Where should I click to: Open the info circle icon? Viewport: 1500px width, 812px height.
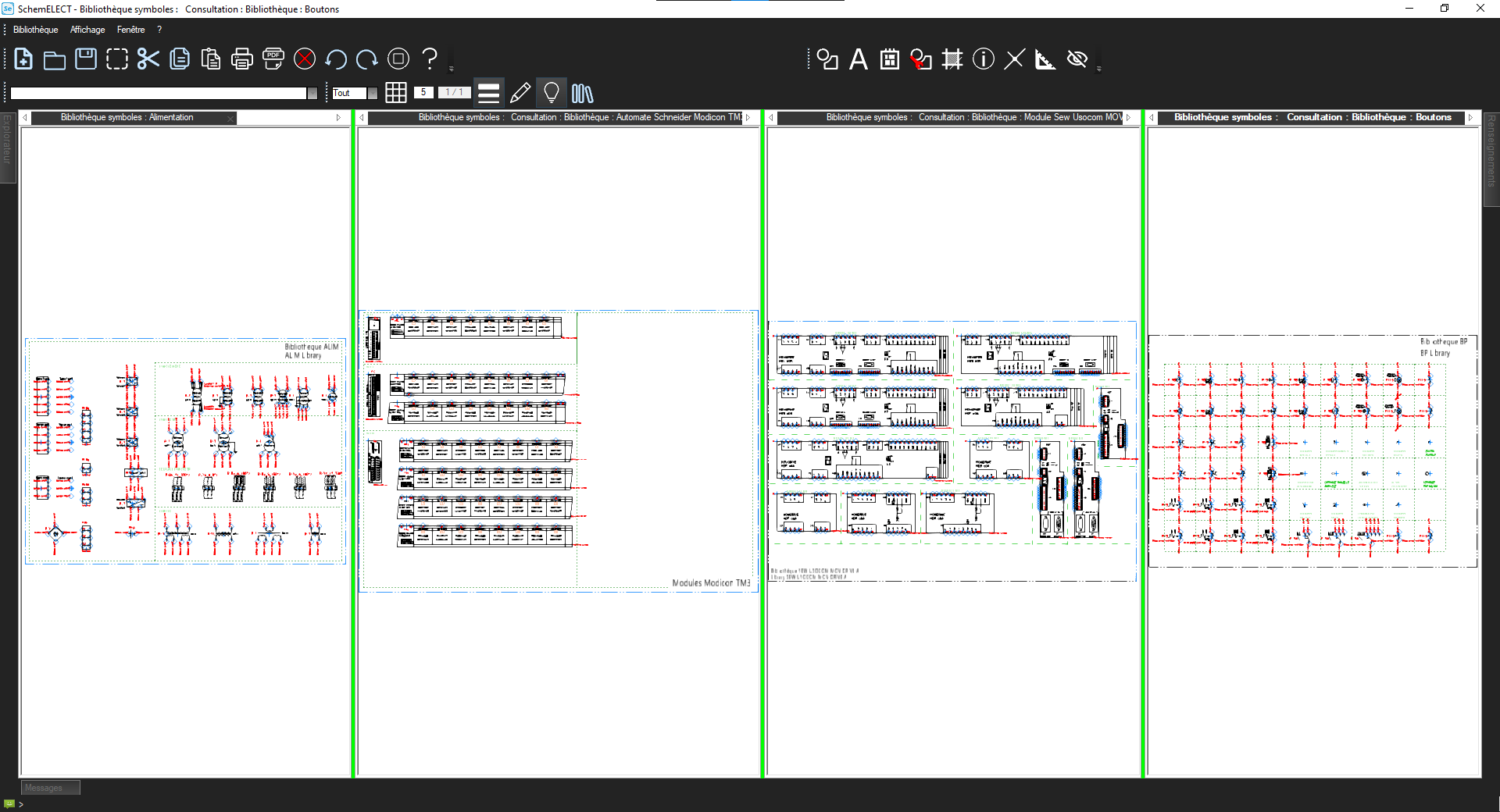pyautogui.click(x=983, y=59)
